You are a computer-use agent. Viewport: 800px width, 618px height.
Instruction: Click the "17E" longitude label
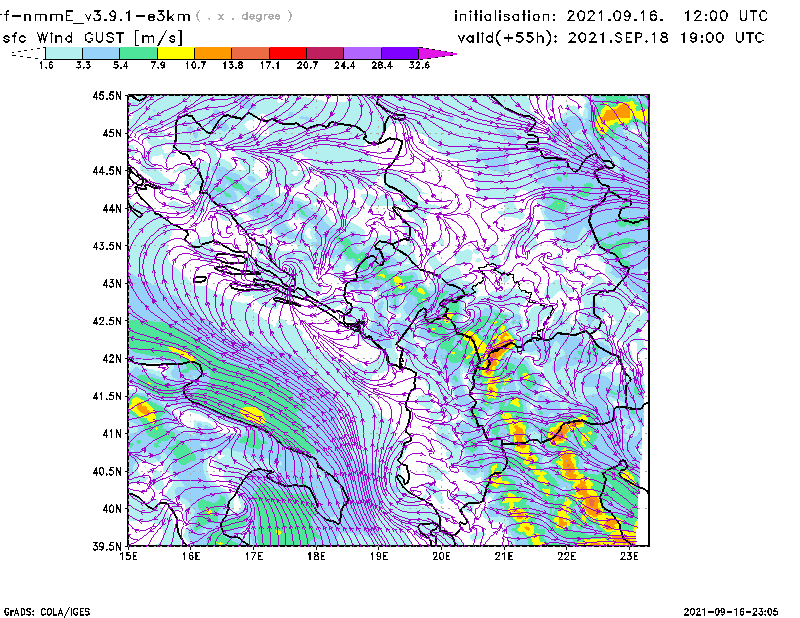click(x=254, y=556)
